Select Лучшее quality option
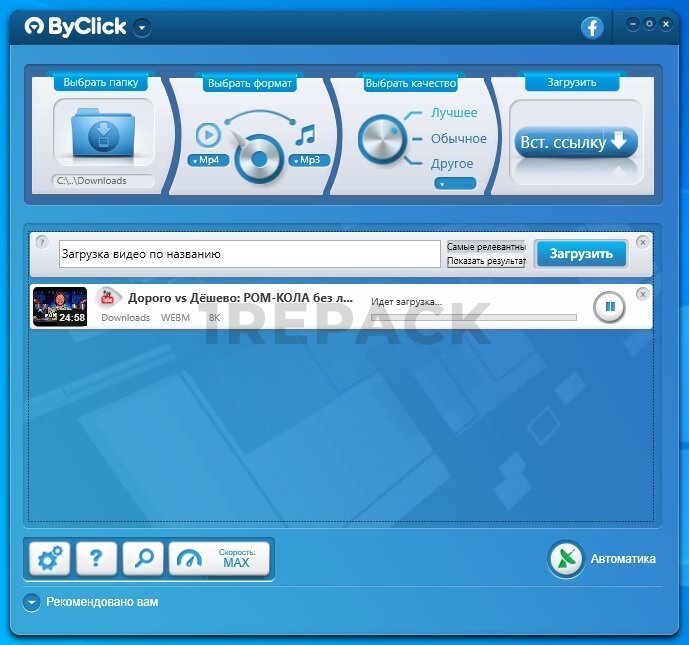Viewport: 689px width, 645px height. point(454,113)
